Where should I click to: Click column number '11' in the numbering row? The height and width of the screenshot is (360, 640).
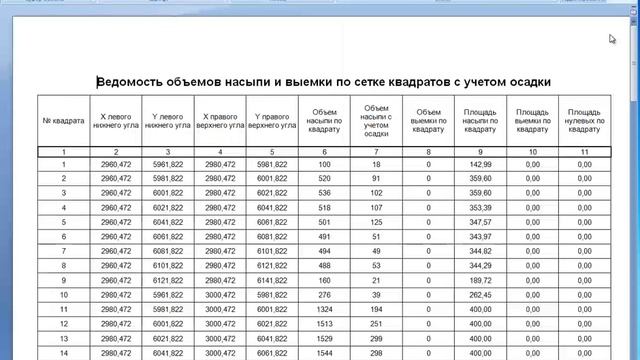click(x=584, y=152)
